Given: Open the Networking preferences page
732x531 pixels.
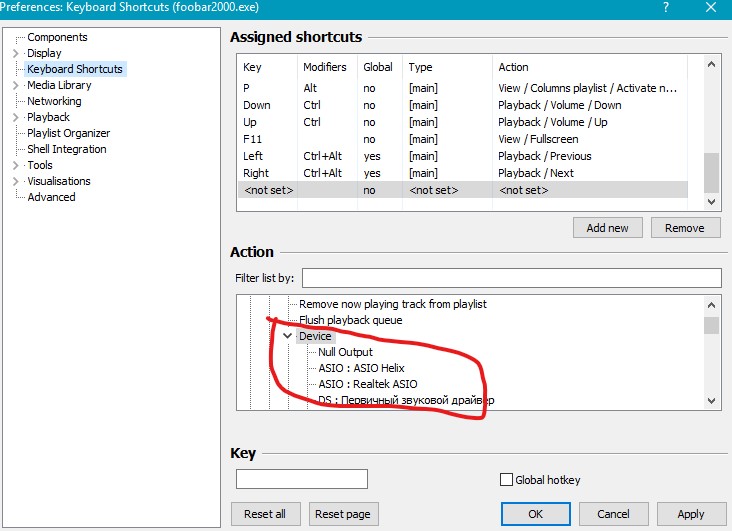Looking at the screenshot, I should pos(54,101).
